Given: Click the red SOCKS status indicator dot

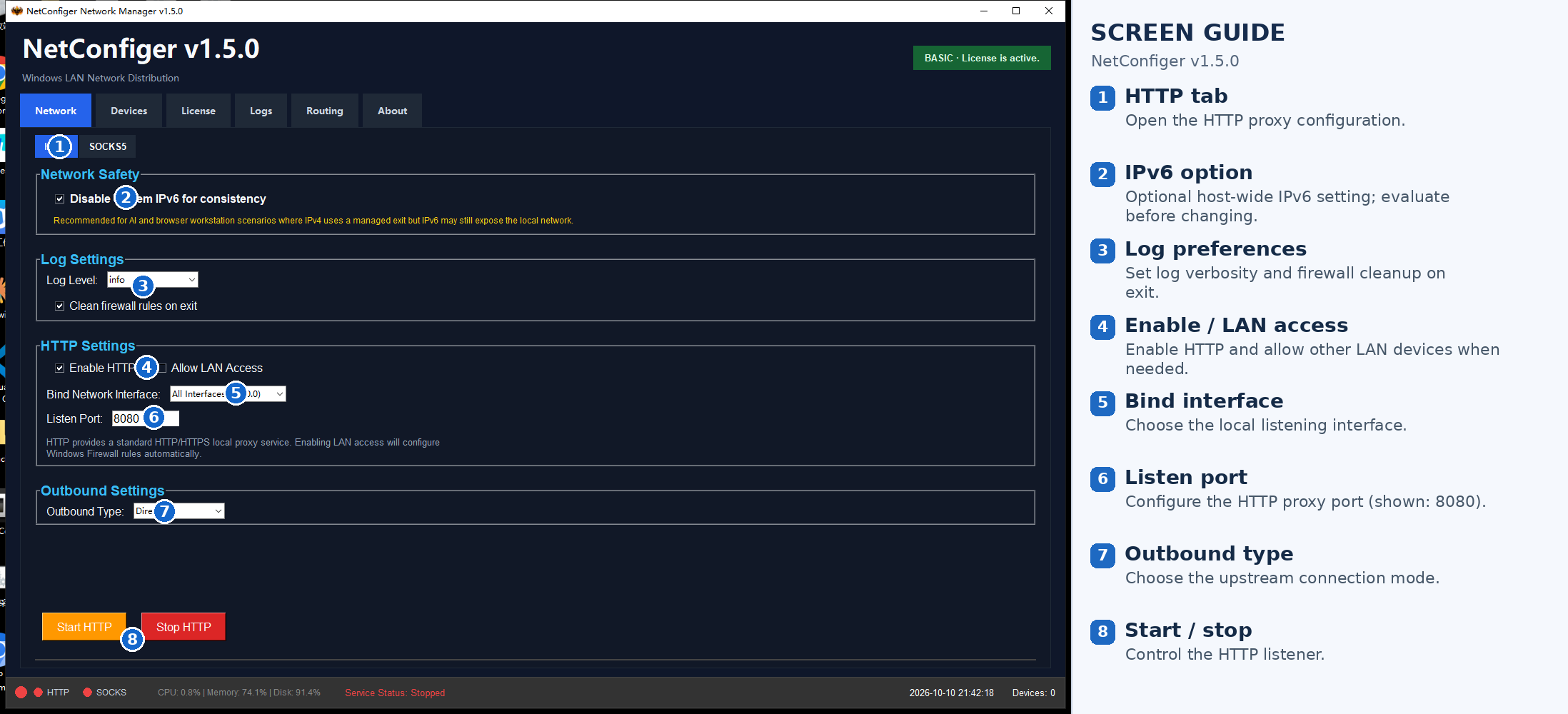Looking at the screenshot, I should tap(87, 692).
